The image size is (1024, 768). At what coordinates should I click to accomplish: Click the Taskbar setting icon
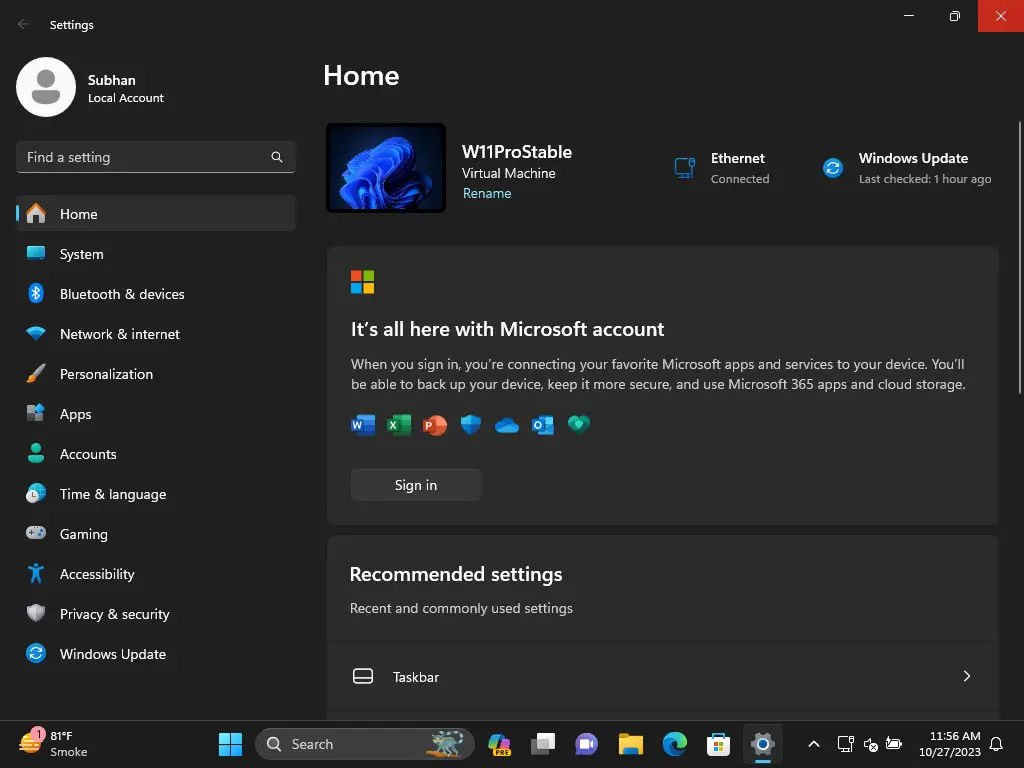pos(363,677)
